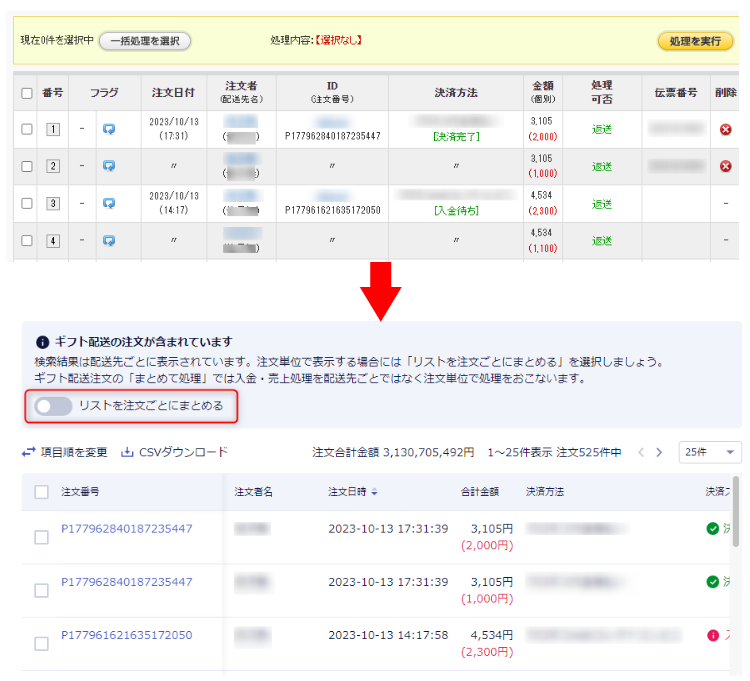The image size is (750, 681).
Task: Click the flag icon in row 1
Action: (x=109, y=129)
